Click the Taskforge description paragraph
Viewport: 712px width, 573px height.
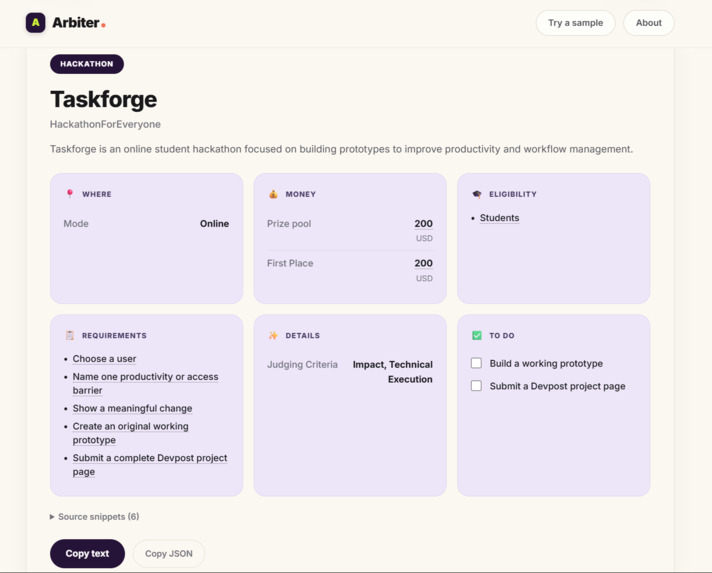341,149
